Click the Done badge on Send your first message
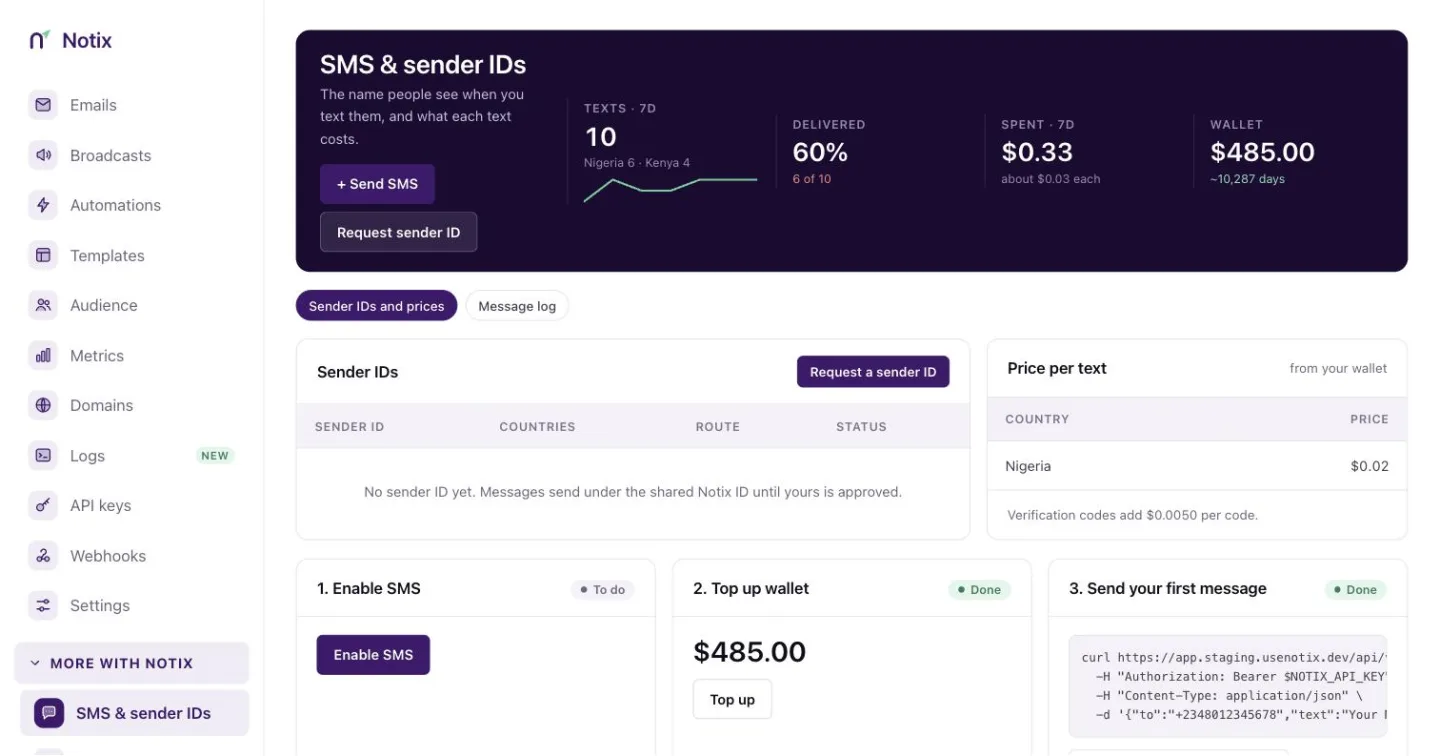This screenshot has width=1440, height=756. point(1355,590)
